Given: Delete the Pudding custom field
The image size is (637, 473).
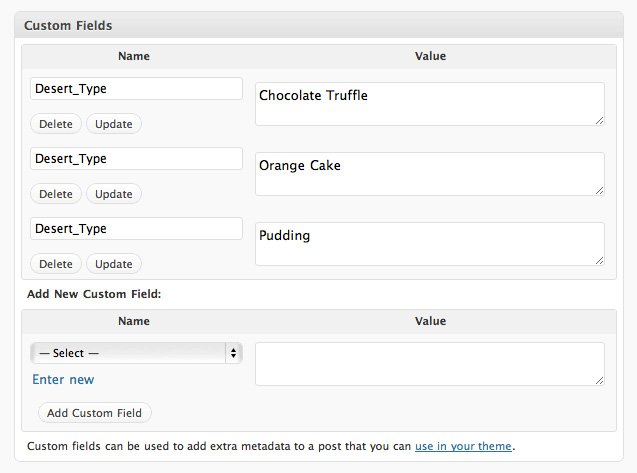Looking at the screenshot, I should click(x=56, y=264).
